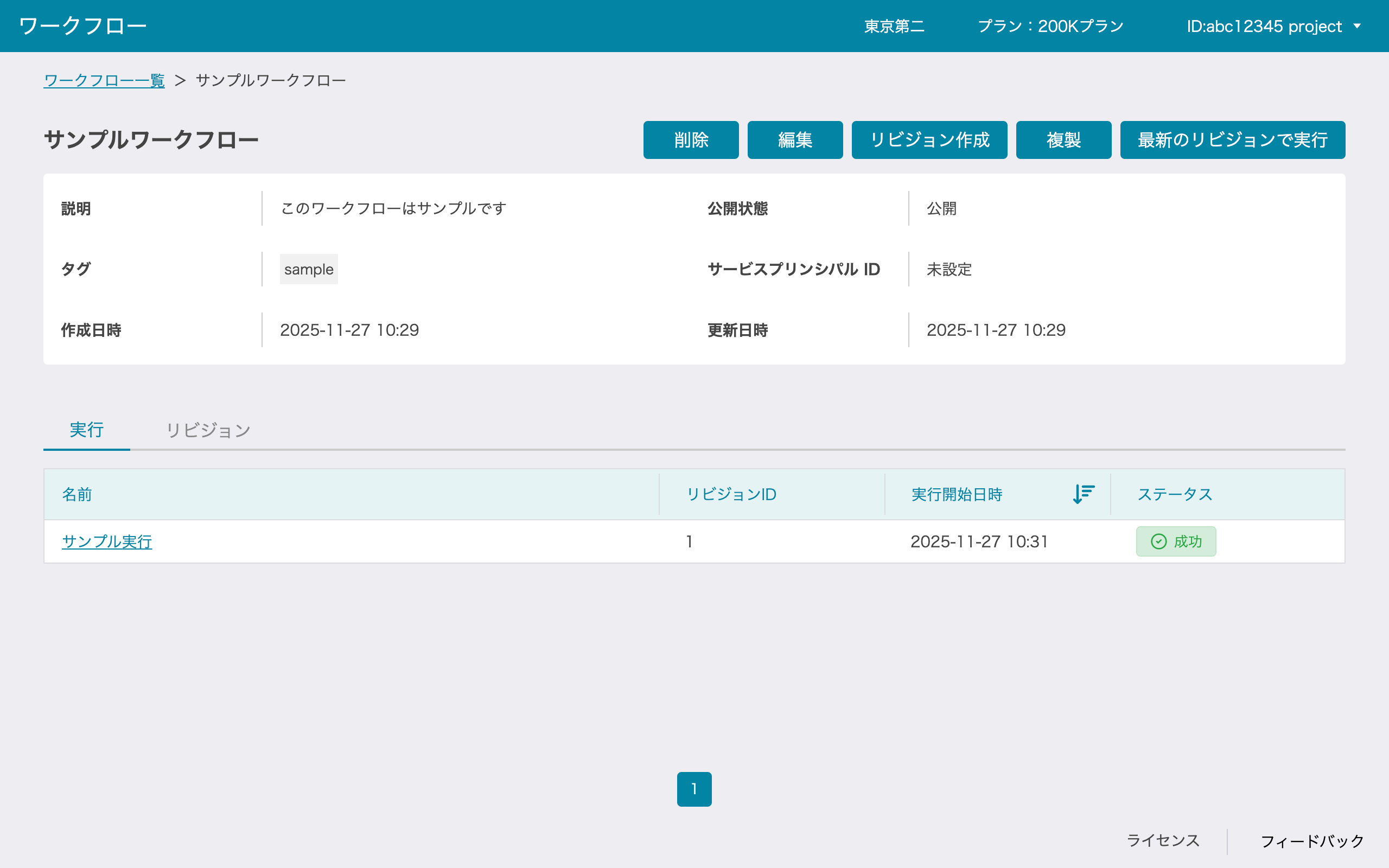Click the ステータス column header

click(x=1174, y=494)
